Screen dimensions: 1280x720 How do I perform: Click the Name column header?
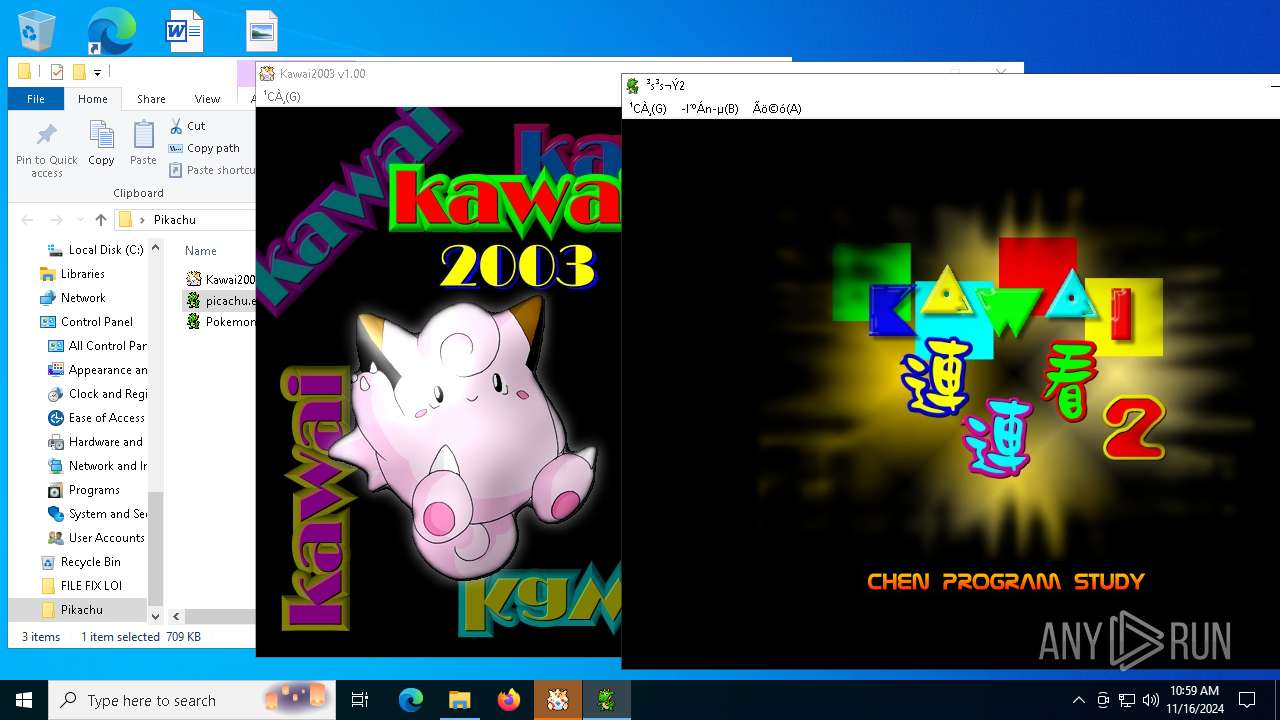pyautogui.click(x=201, y=251)
